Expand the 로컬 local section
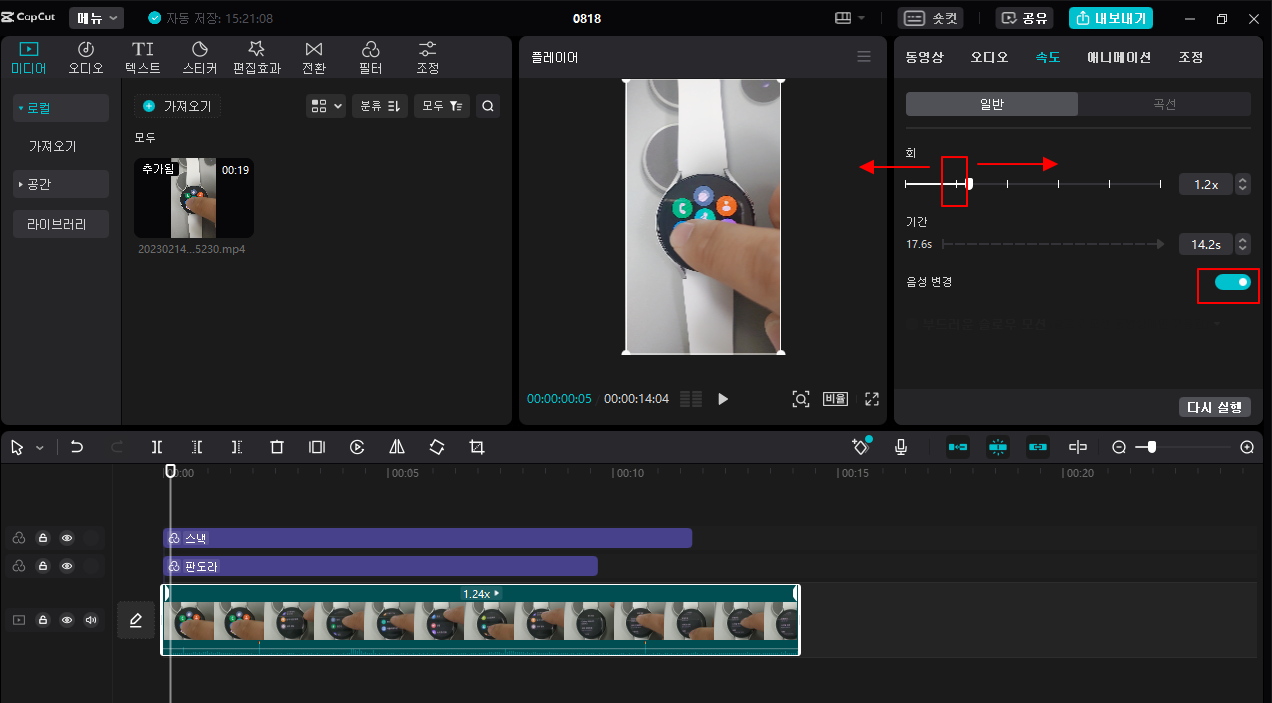This screenshot has height=703, width=1272. coord(61,107)
